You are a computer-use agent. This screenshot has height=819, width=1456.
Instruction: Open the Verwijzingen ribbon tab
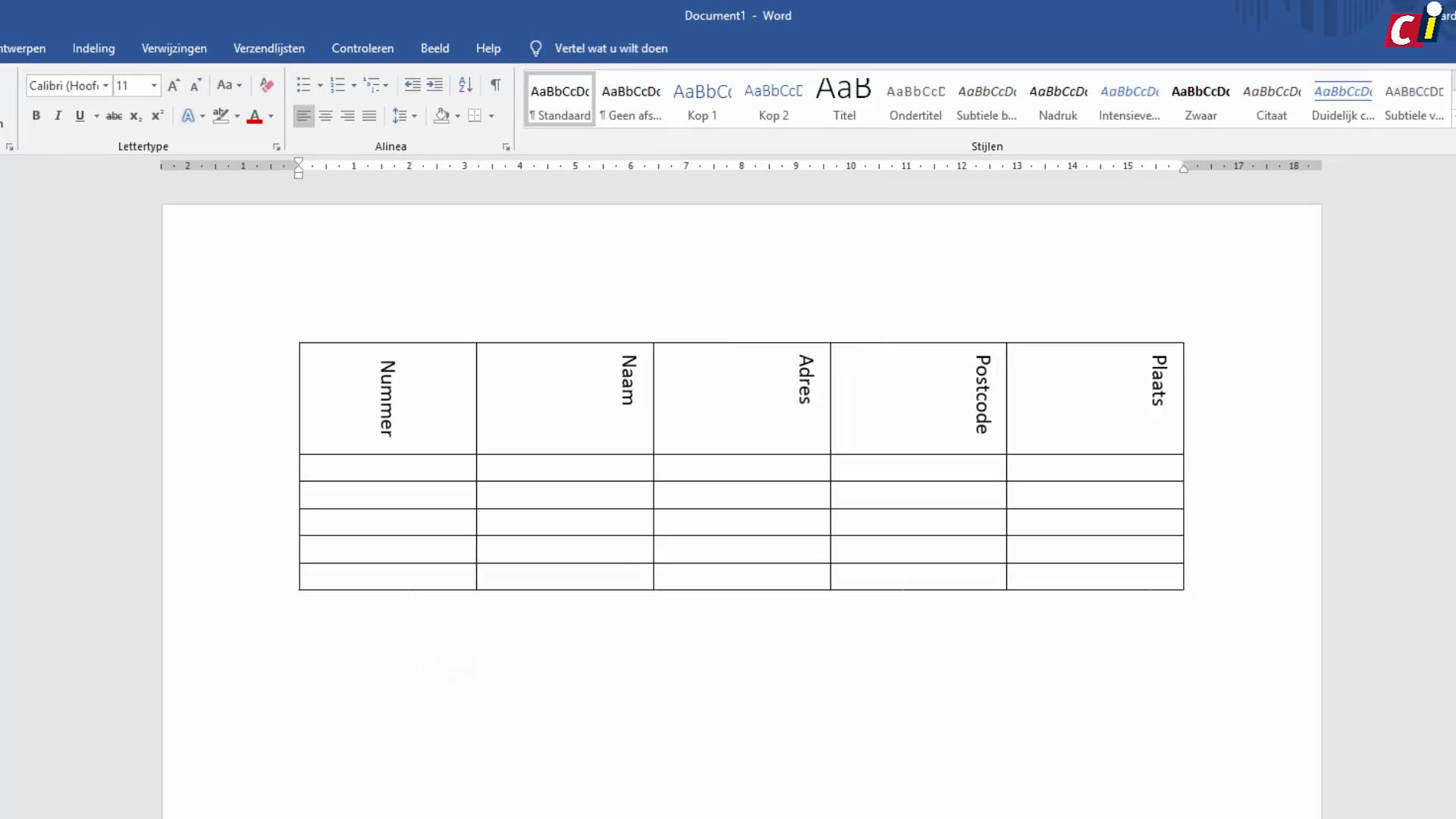click(x=174, y=49)
